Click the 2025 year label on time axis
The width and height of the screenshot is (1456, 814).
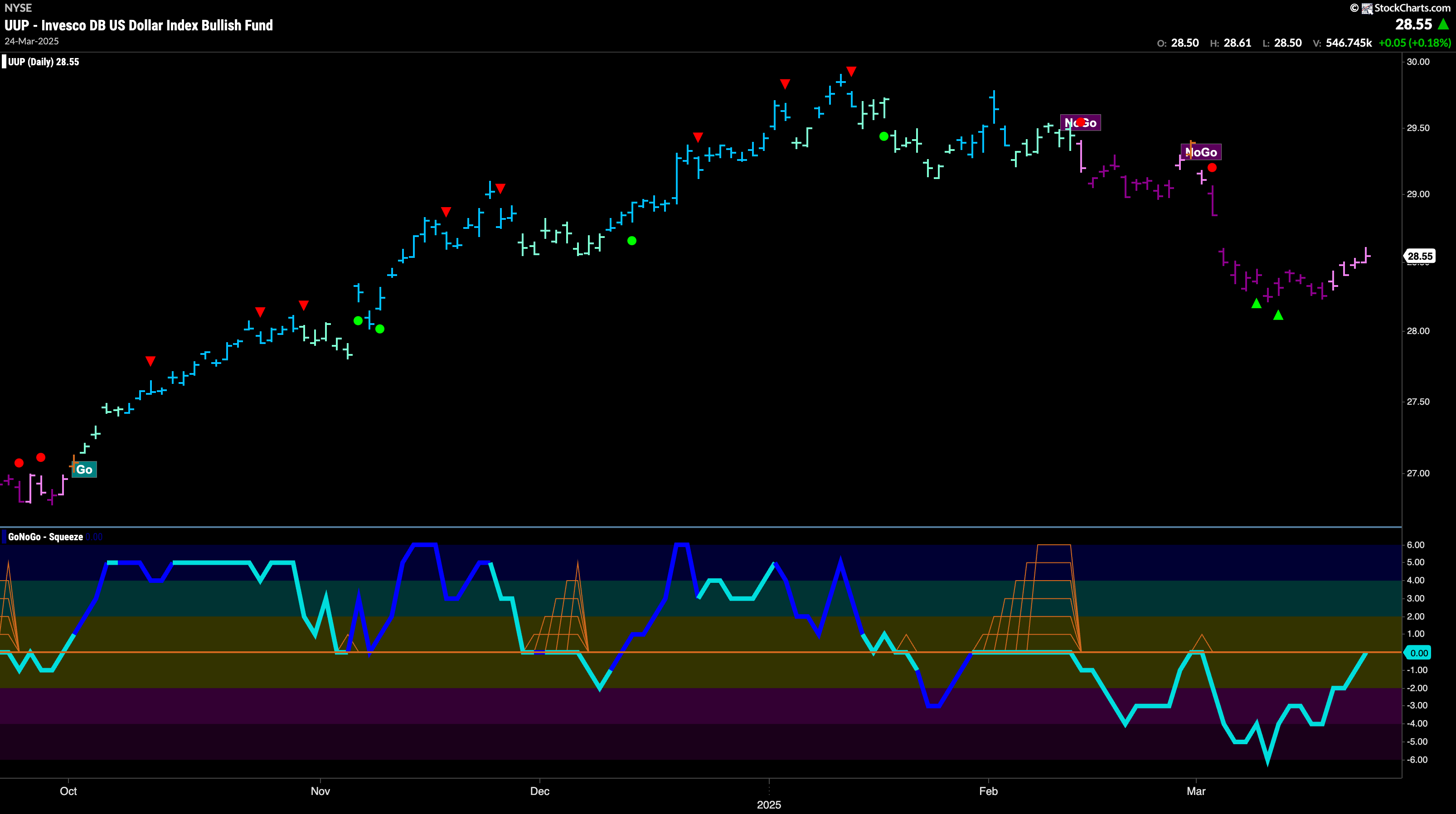click(x=769, y=804)
